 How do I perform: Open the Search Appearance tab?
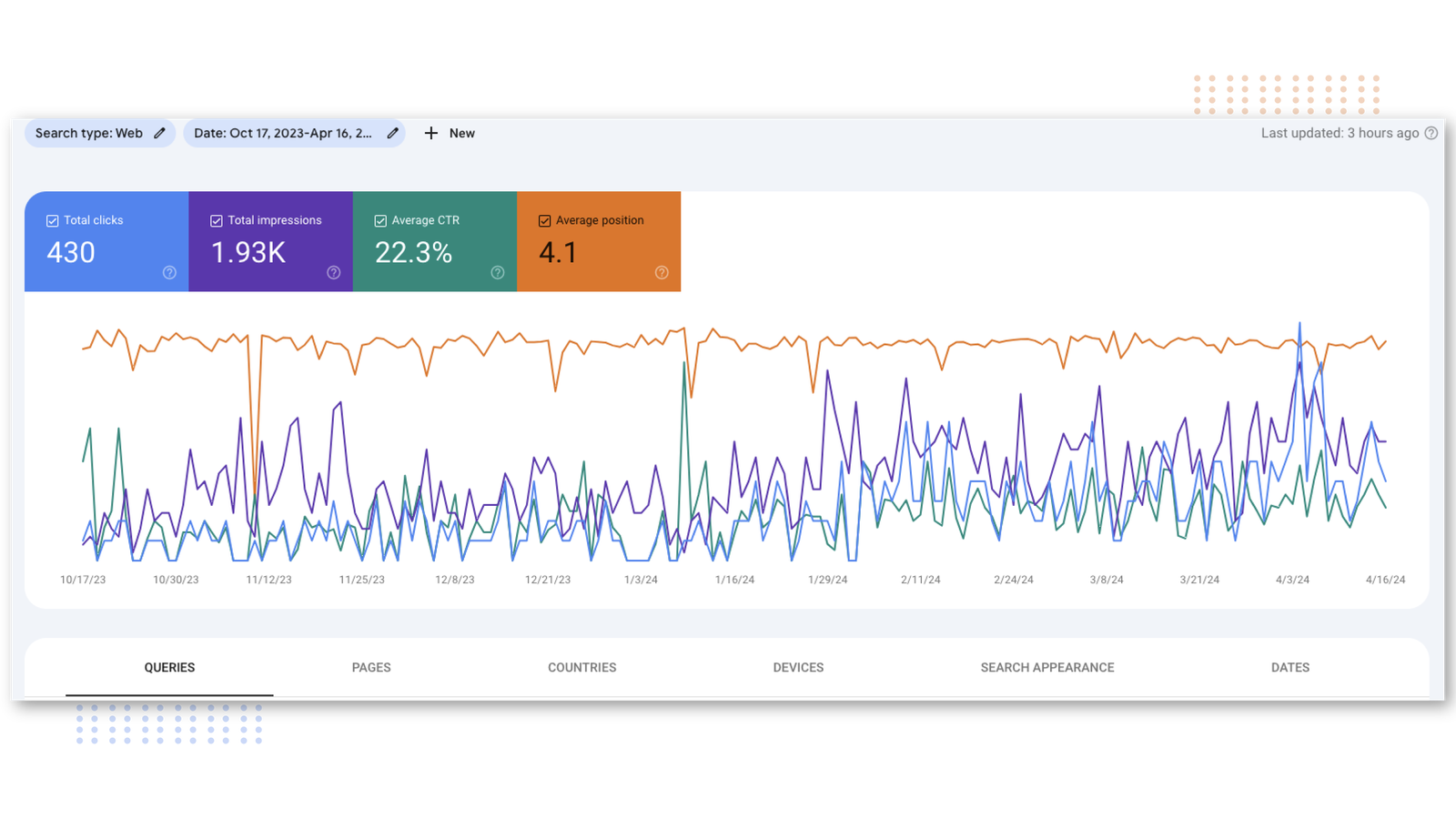1046,667
